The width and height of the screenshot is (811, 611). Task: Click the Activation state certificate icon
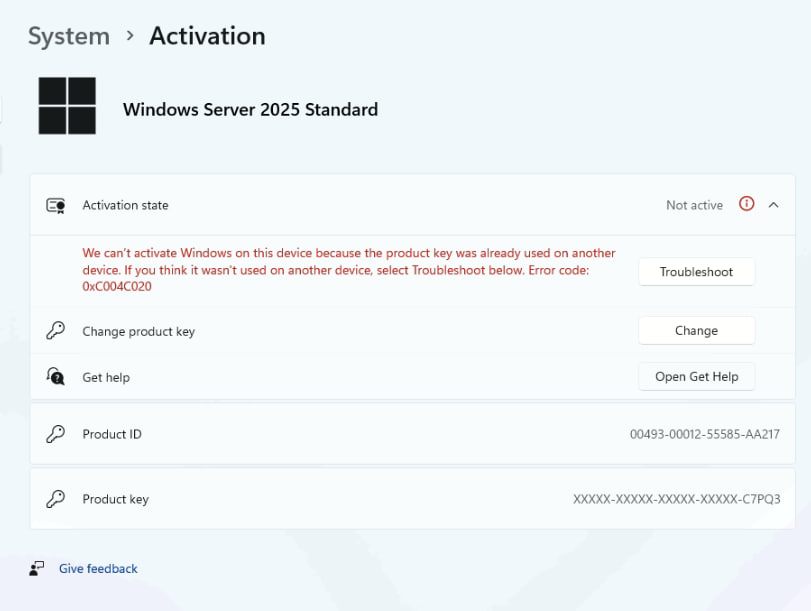56,205
